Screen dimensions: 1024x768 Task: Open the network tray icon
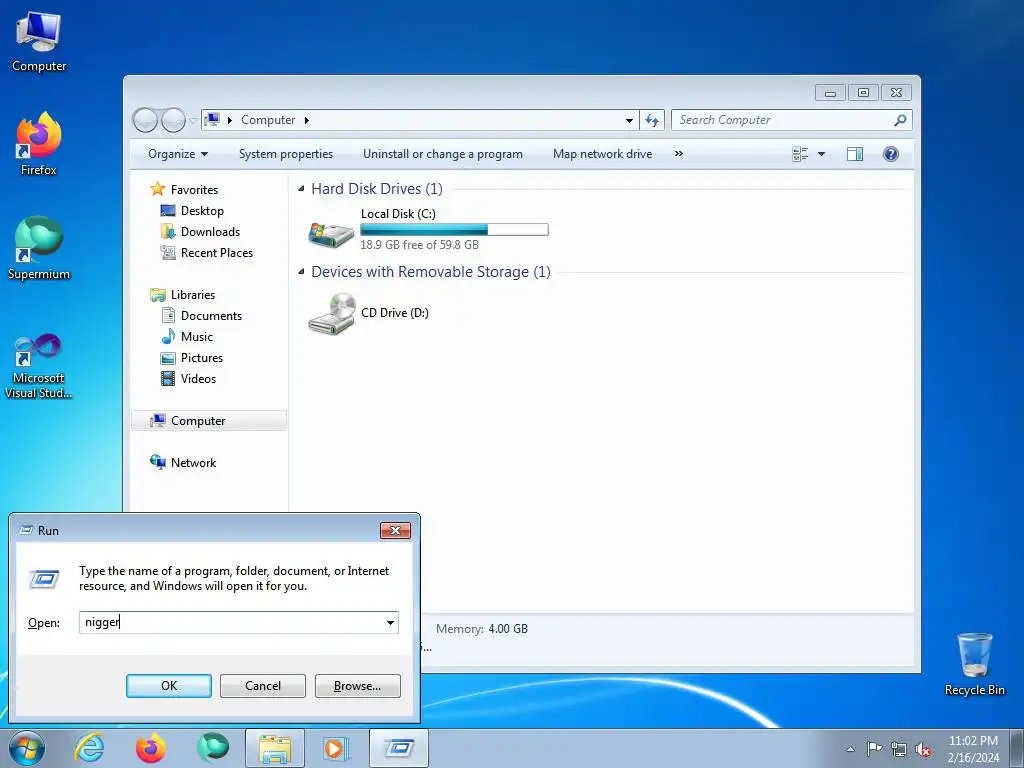(899, 749)
